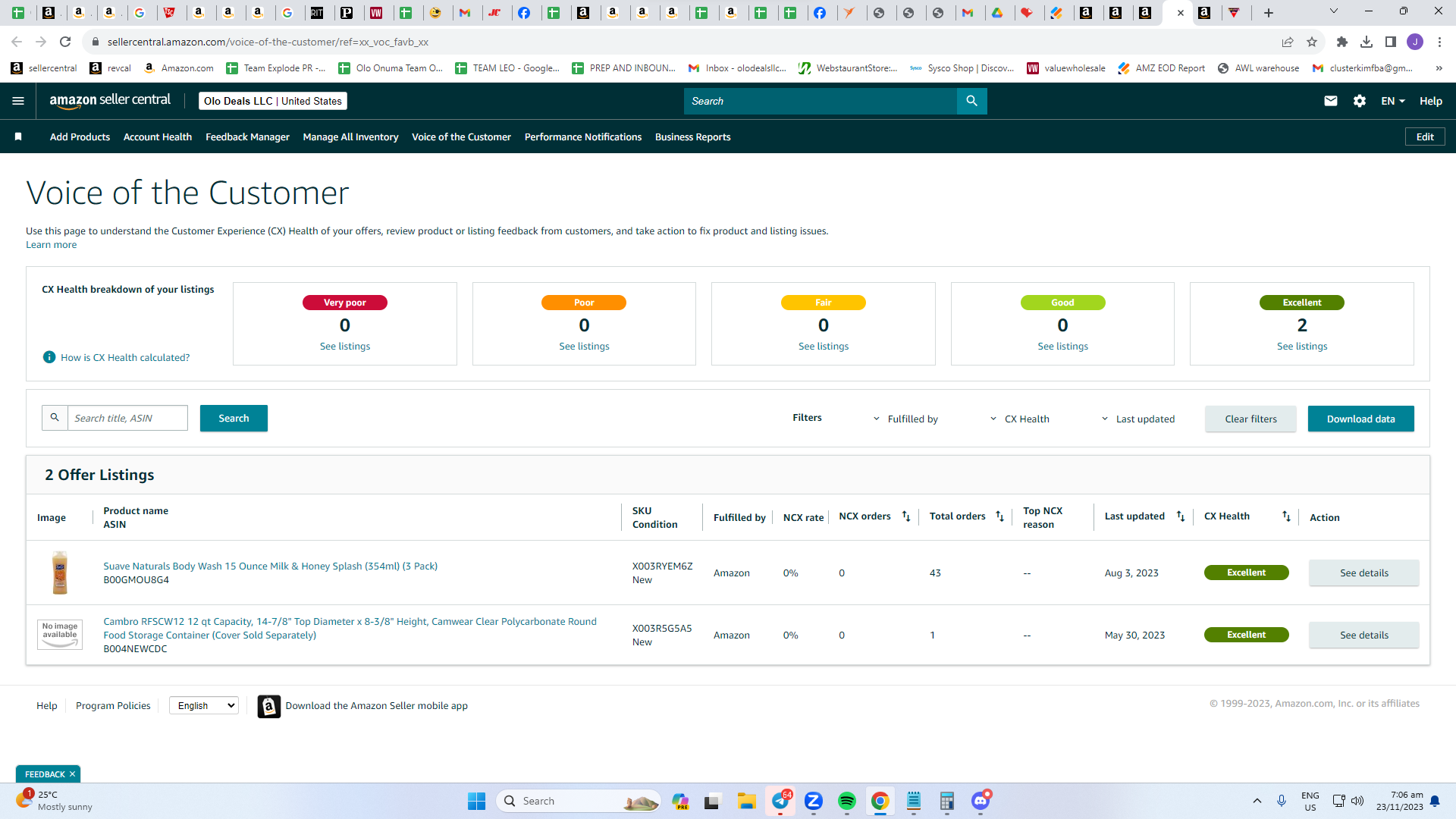Expand the Fulfilled by filter dropdown
1456x819 pixels.
(x=905, y=419)
